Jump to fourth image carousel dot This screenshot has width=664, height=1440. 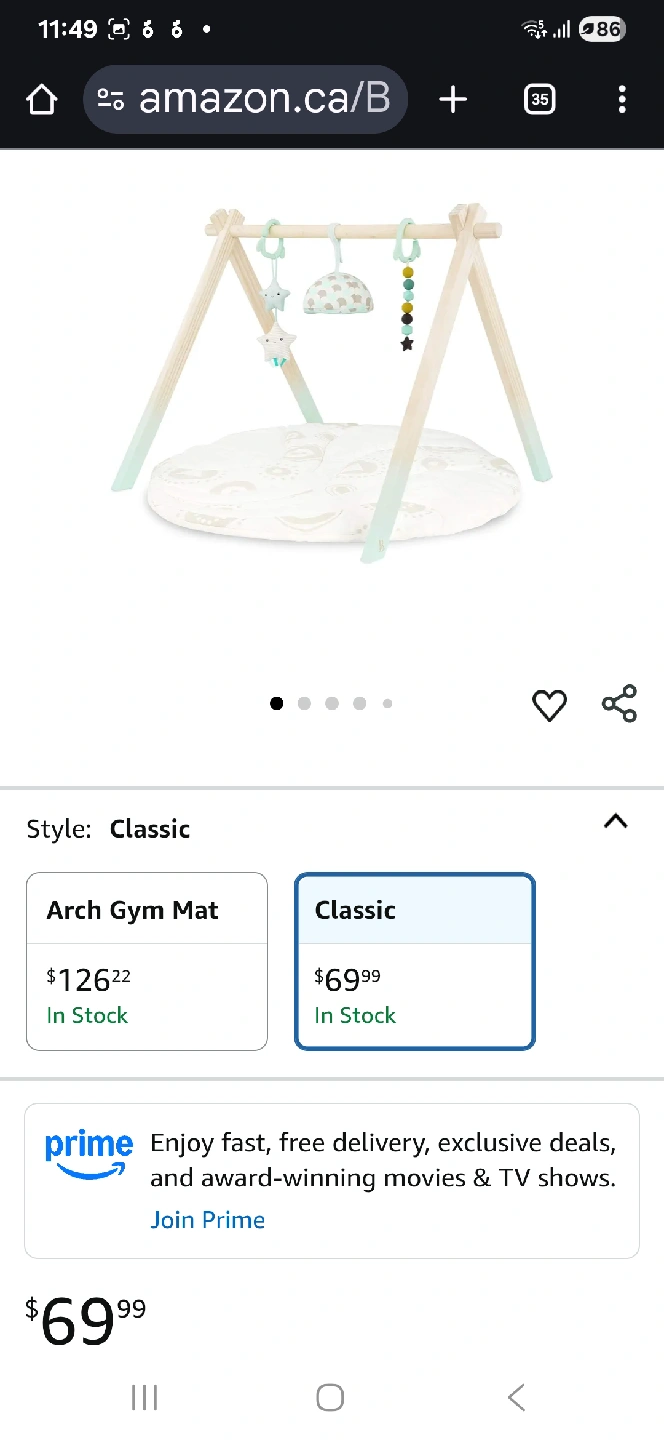(x=360, y=703)
